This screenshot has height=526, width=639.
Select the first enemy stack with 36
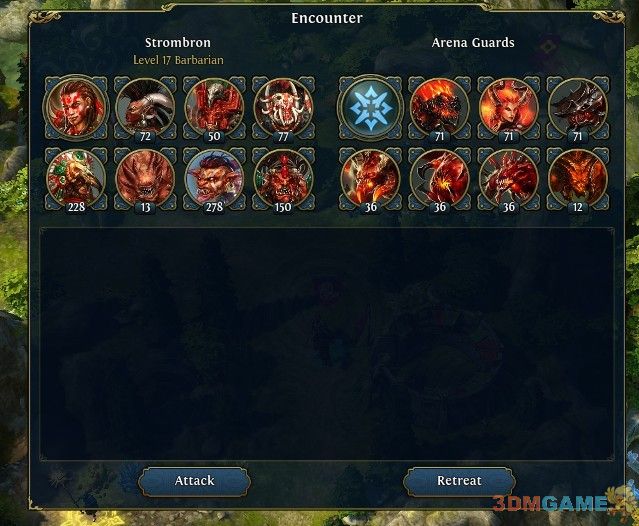(x=370, y=179)
